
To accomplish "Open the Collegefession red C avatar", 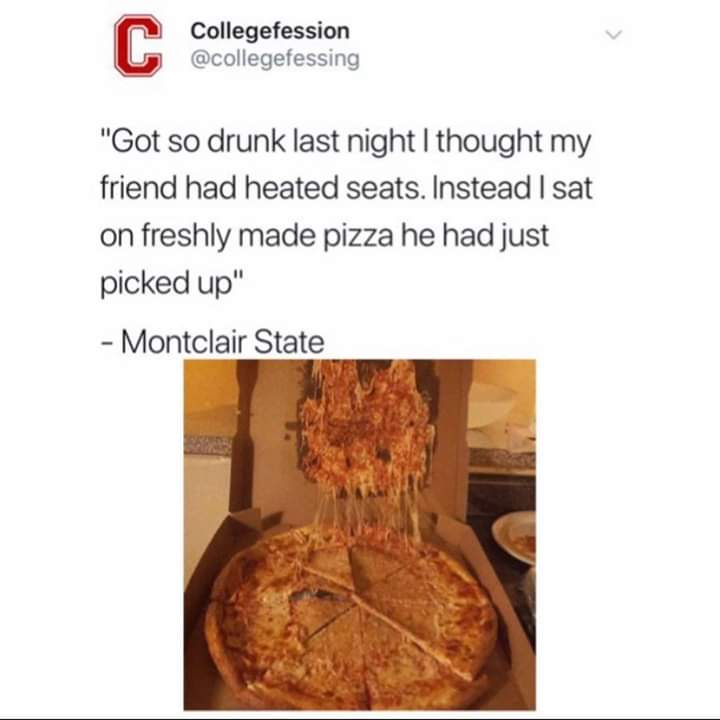I will pyautogui.click(x=138, y=45).
